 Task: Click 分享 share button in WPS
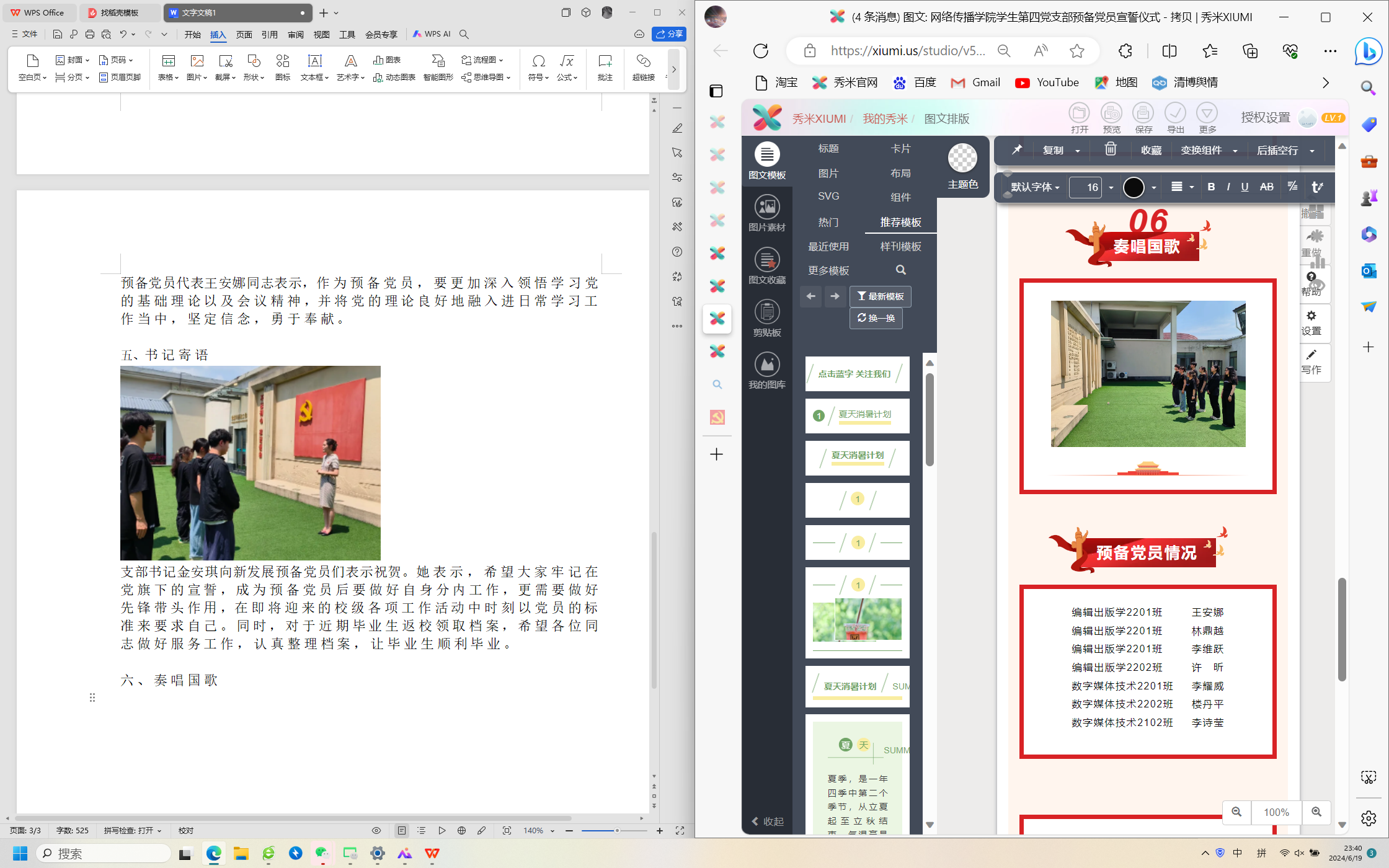click(669, 34)
